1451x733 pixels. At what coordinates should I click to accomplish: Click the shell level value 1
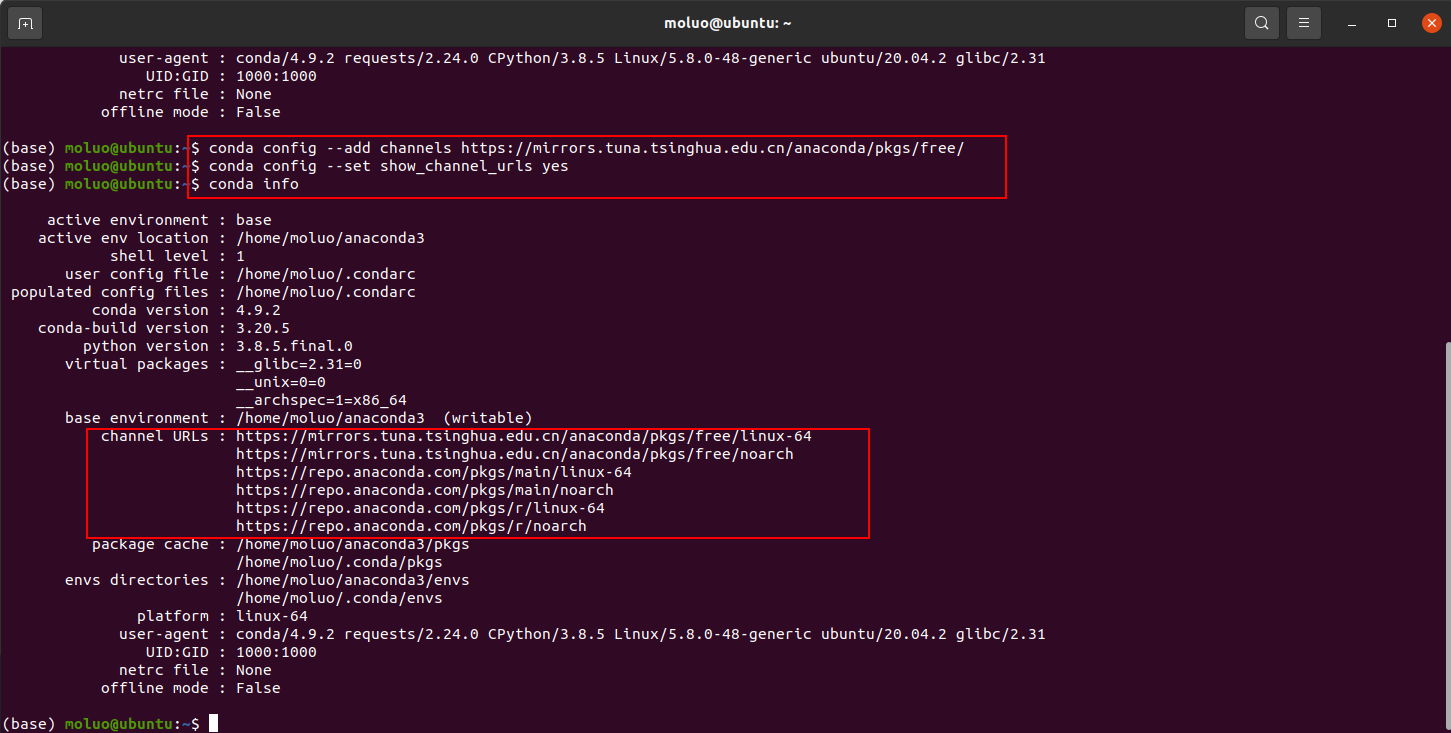240,256
